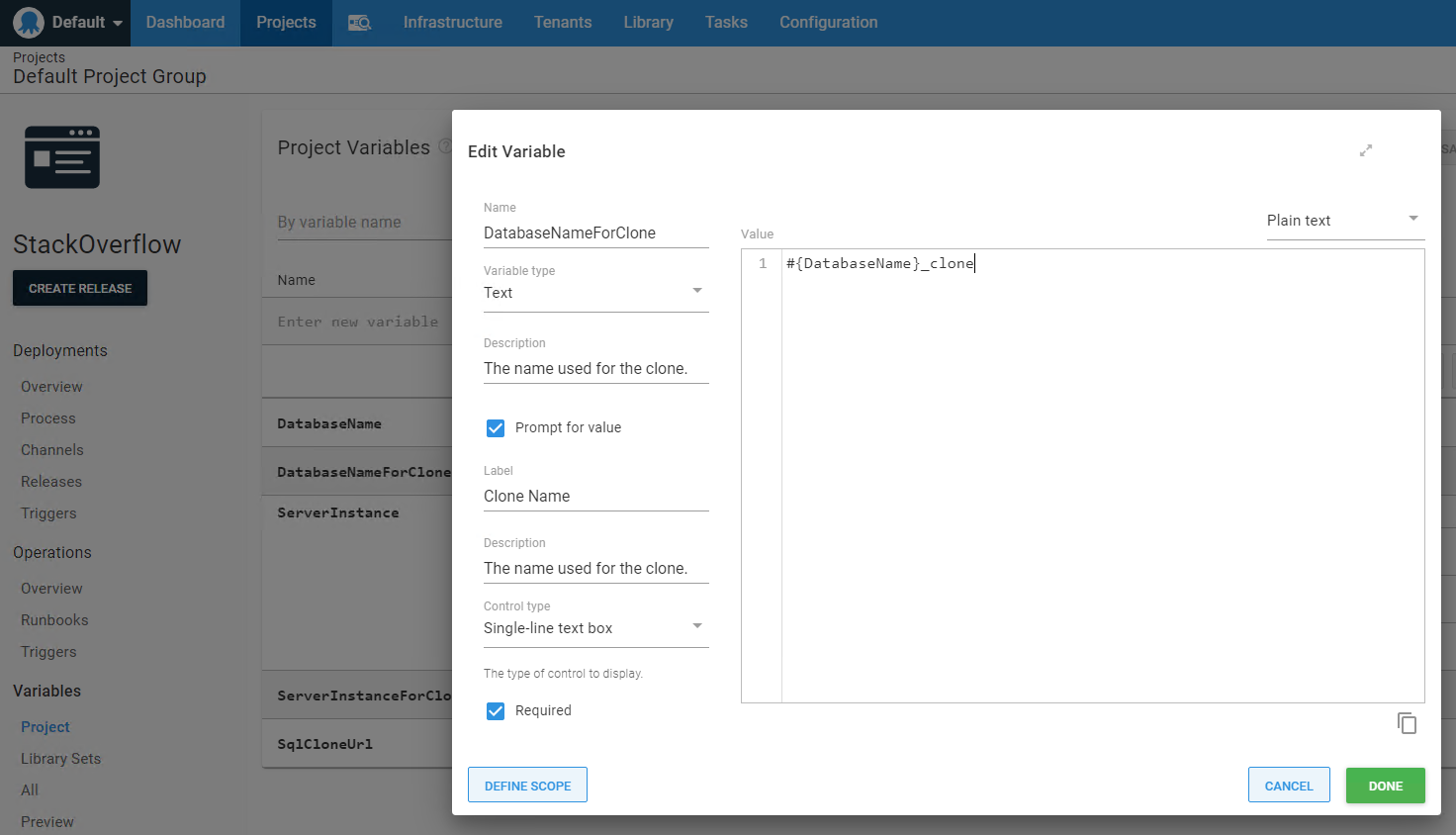Copy the variable value using the copy icon
The height and width of the screenshot is (835, 1456).
click(1408, 723)
